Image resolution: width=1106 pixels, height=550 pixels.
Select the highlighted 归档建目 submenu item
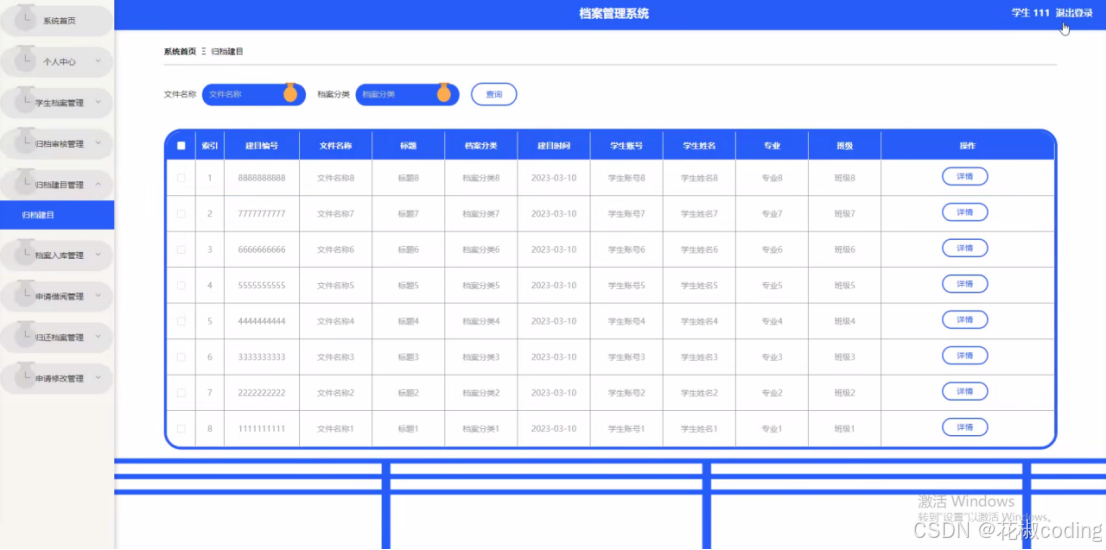coord(56,215)
